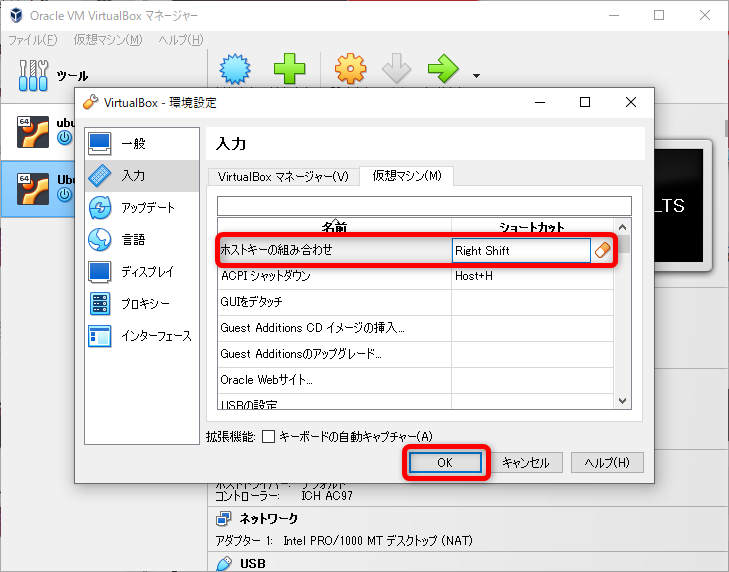Image resolution: width=729 pixels, height=572 pixels.
Task: Click scrollbar up arrow in shortcut list
Action: (x=623, y=227)
